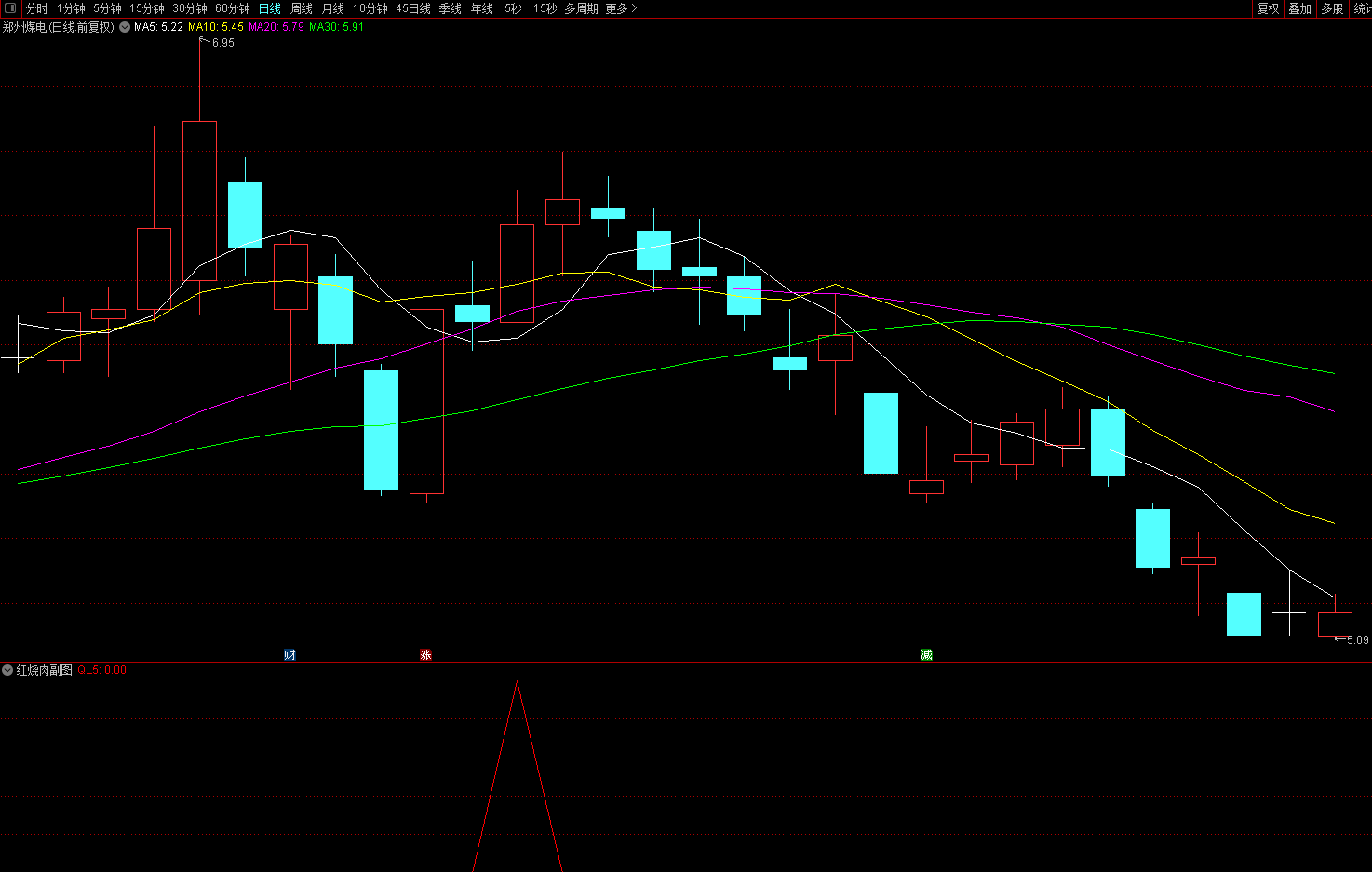The image size is (1372, 872).
Task: Select the 60分钟 period tab
Action: click(233, 8)
